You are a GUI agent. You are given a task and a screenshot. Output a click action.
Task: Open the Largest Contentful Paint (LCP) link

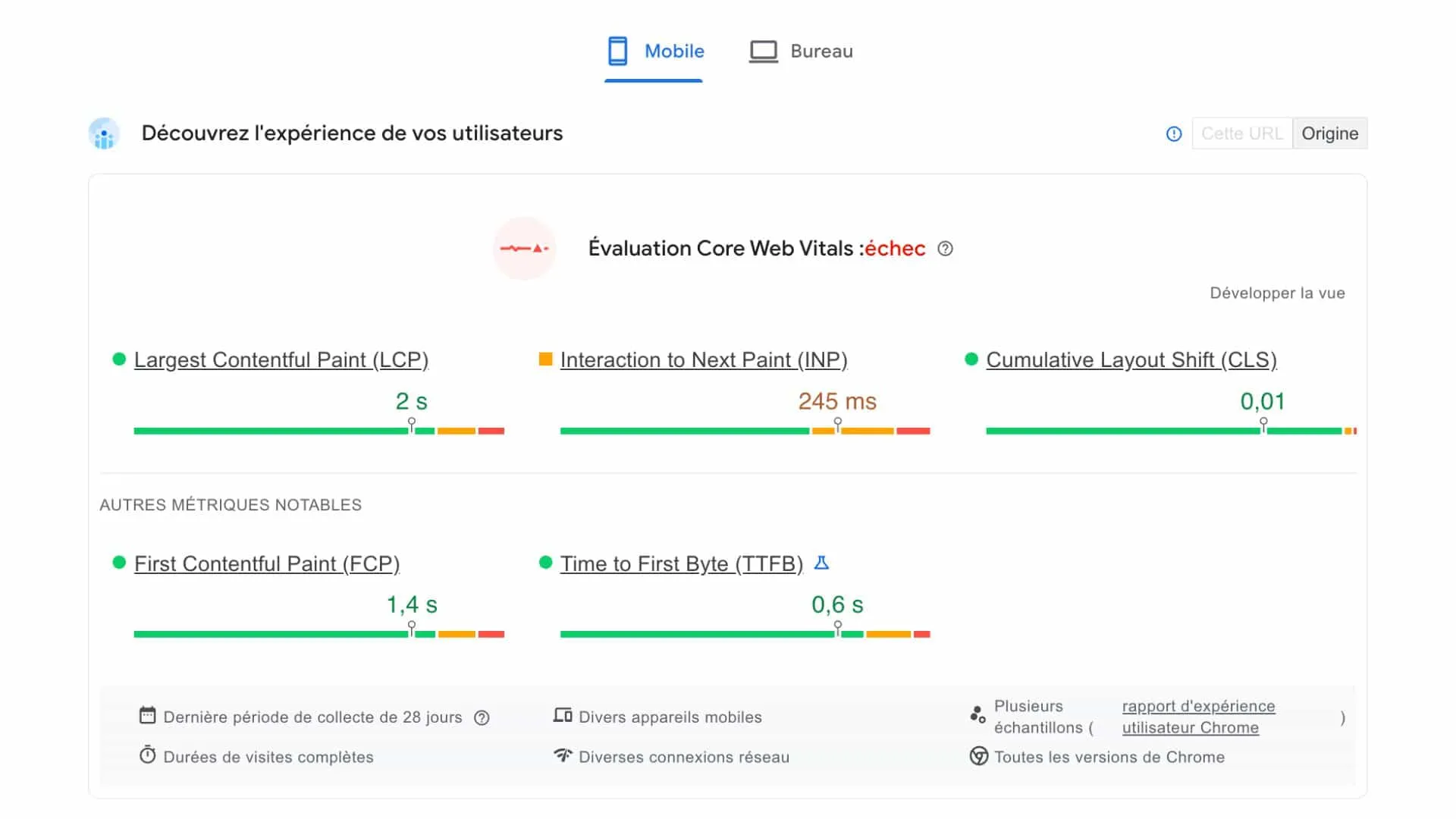click(281, 360)
